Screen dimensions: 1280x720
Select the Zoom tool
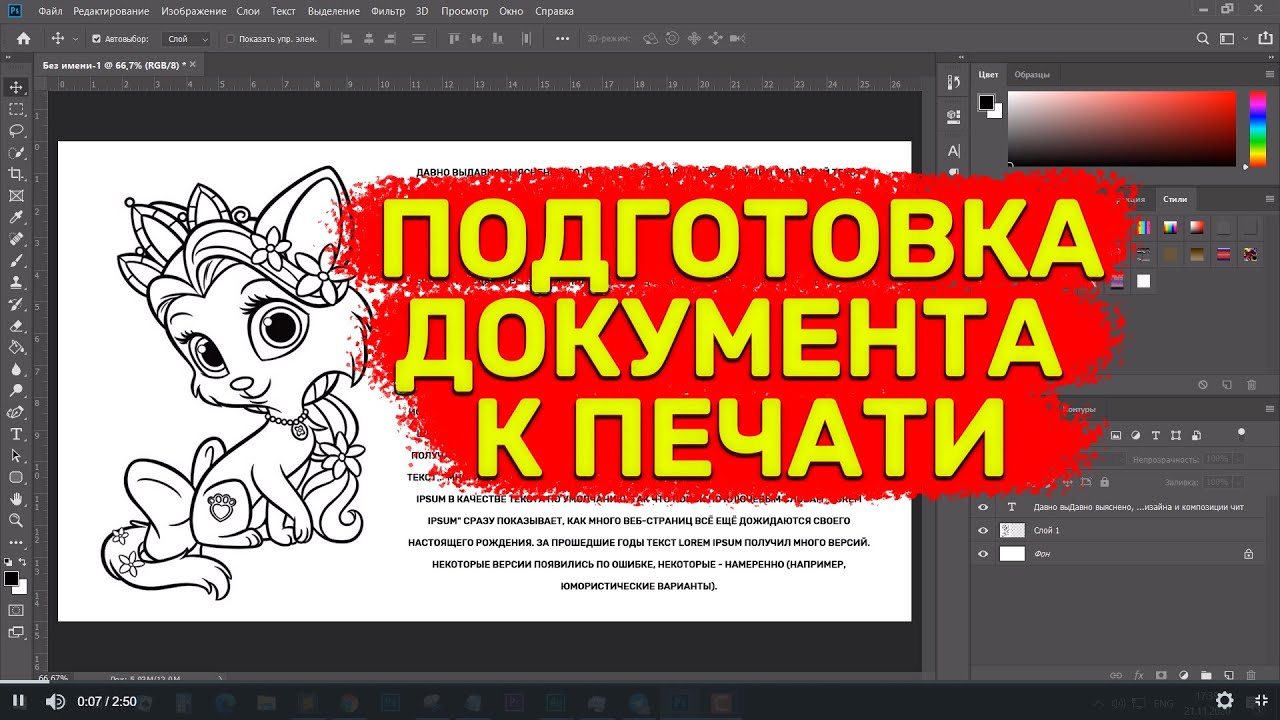[x=16, y=520]
